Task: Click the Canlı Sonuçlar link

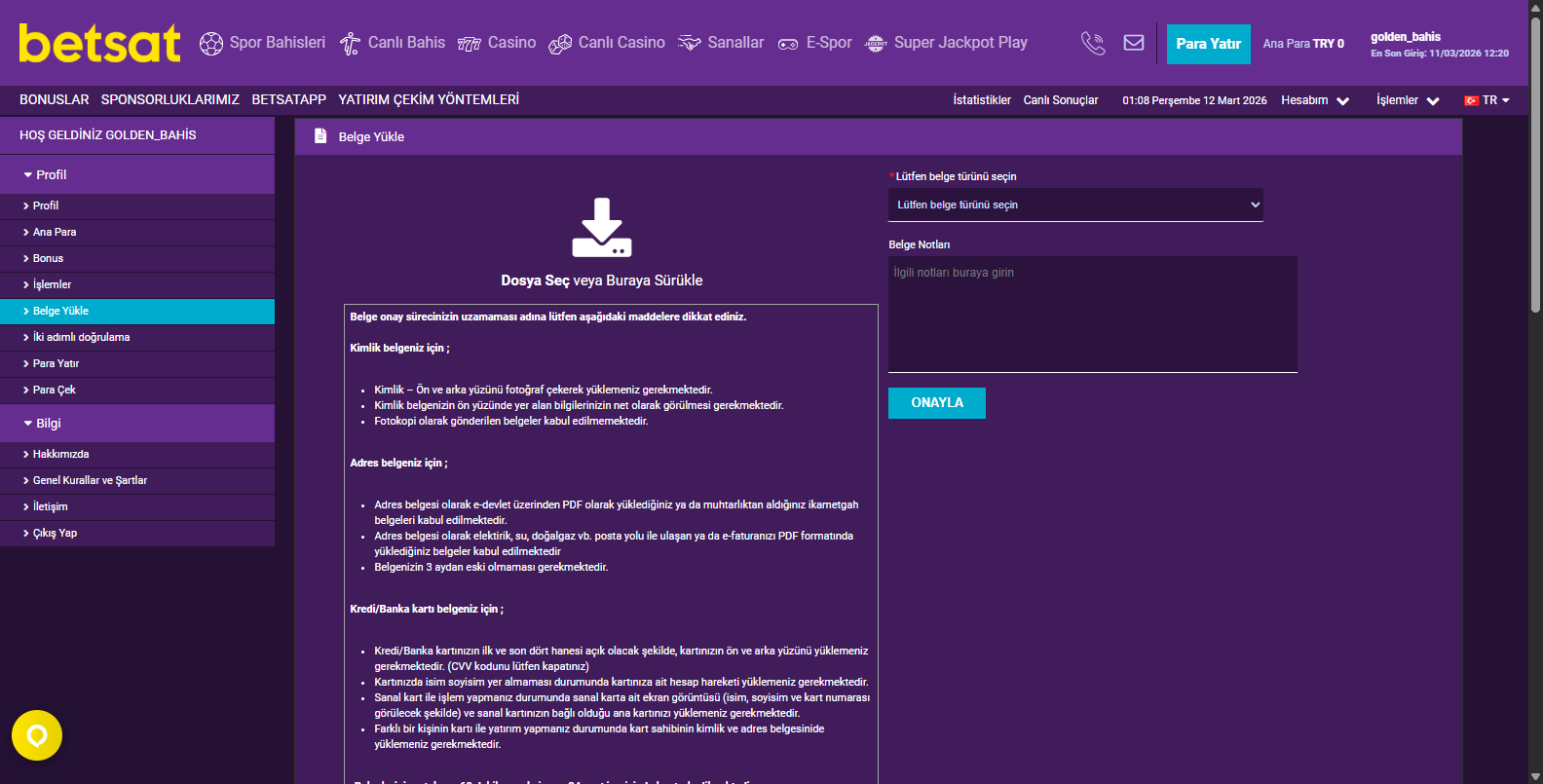Action: (1060, 100)
